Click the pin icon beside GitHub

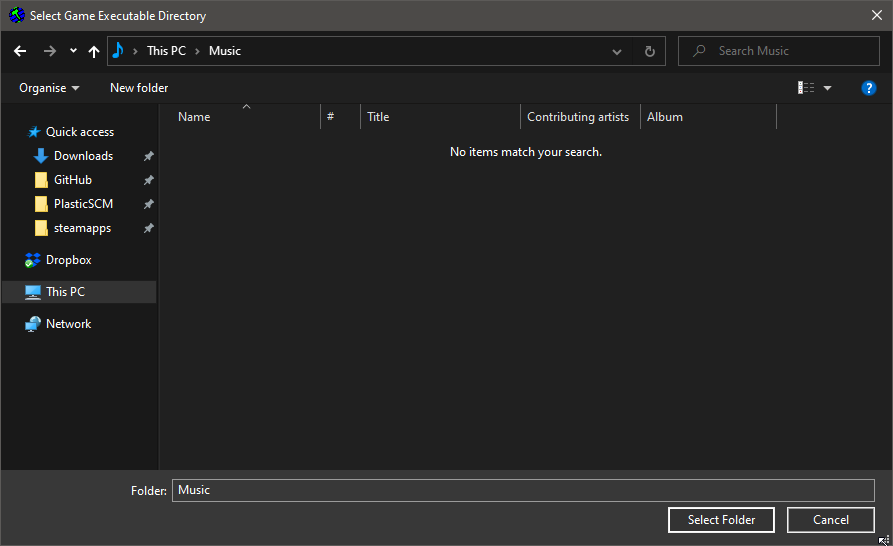click(149, 180)
